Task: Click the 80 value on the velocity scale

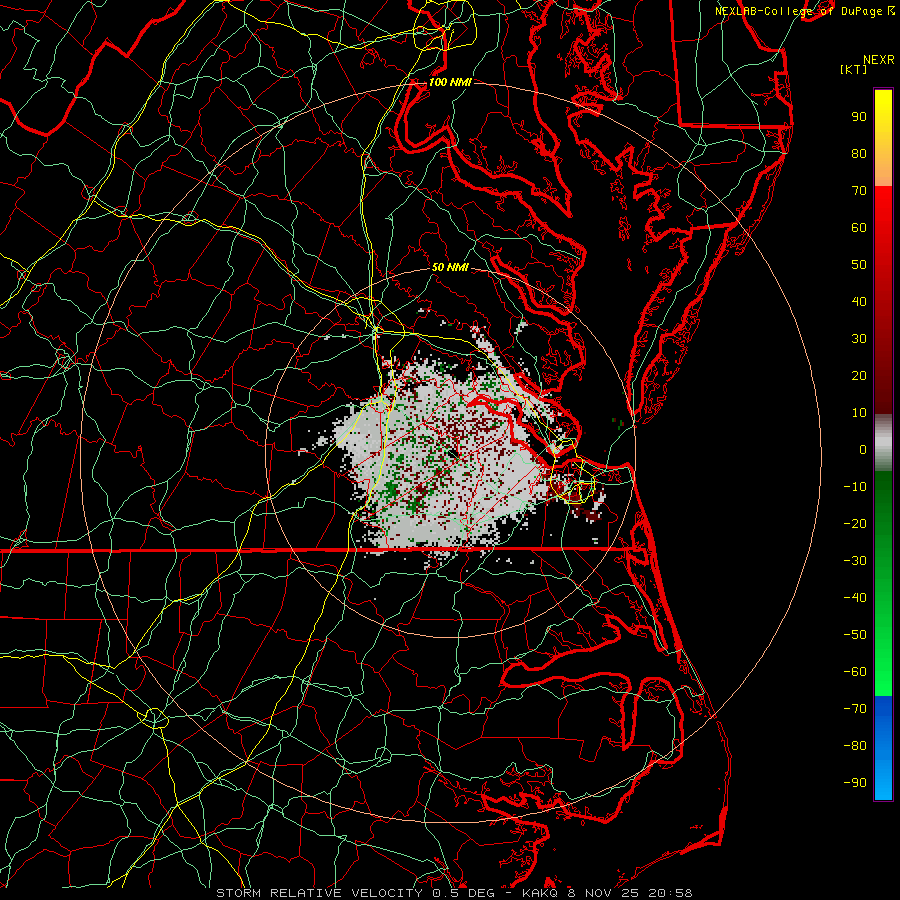Action: 859,154
